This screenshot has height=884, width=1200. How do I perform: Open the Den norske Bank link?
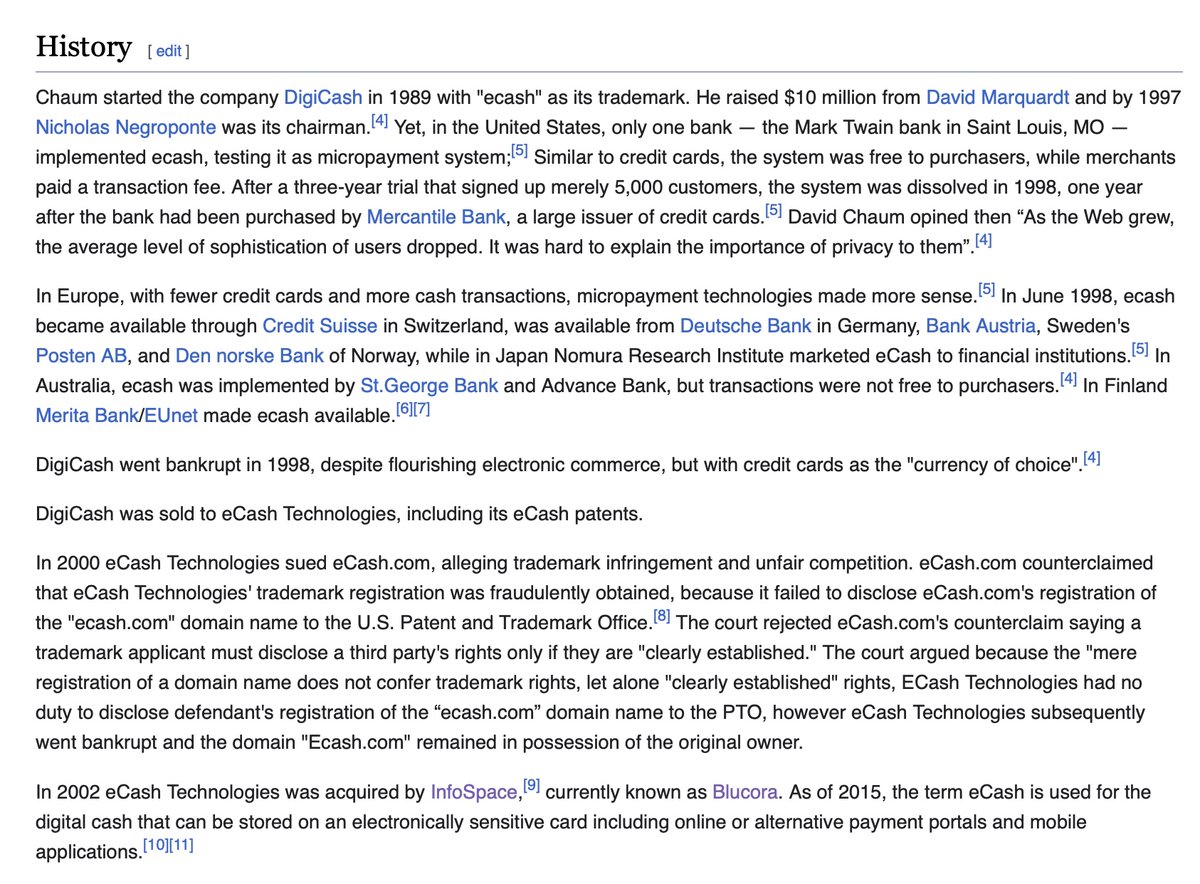click(x=250, y=356)
